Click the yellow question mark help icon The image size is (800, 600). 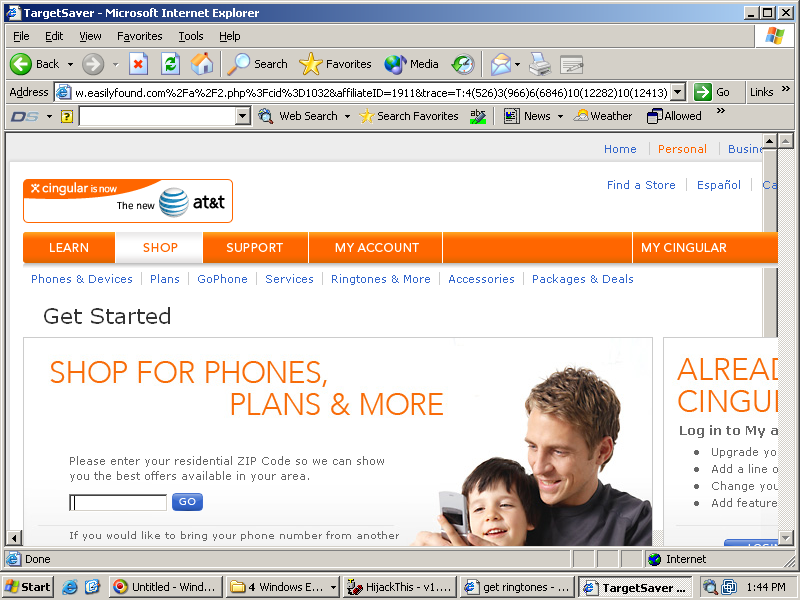click(67, 117)
